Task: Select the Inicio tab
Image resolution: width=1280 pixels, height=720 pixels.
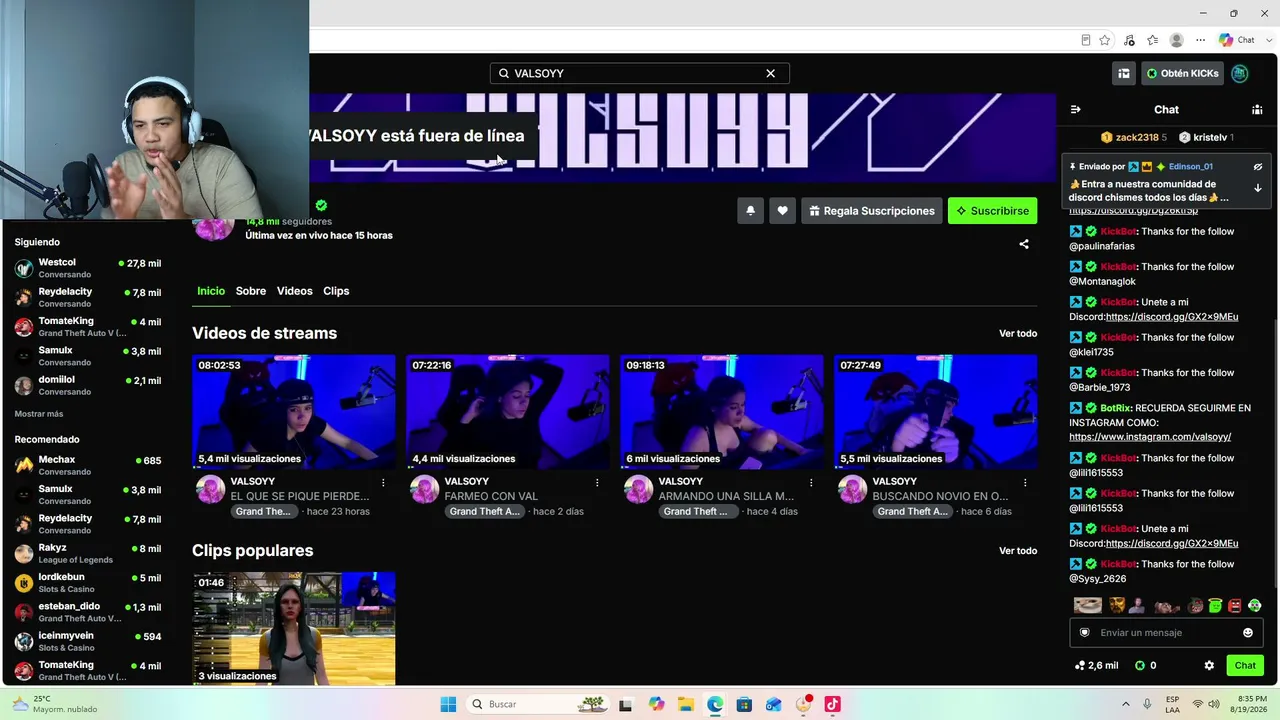Action: 211,291
